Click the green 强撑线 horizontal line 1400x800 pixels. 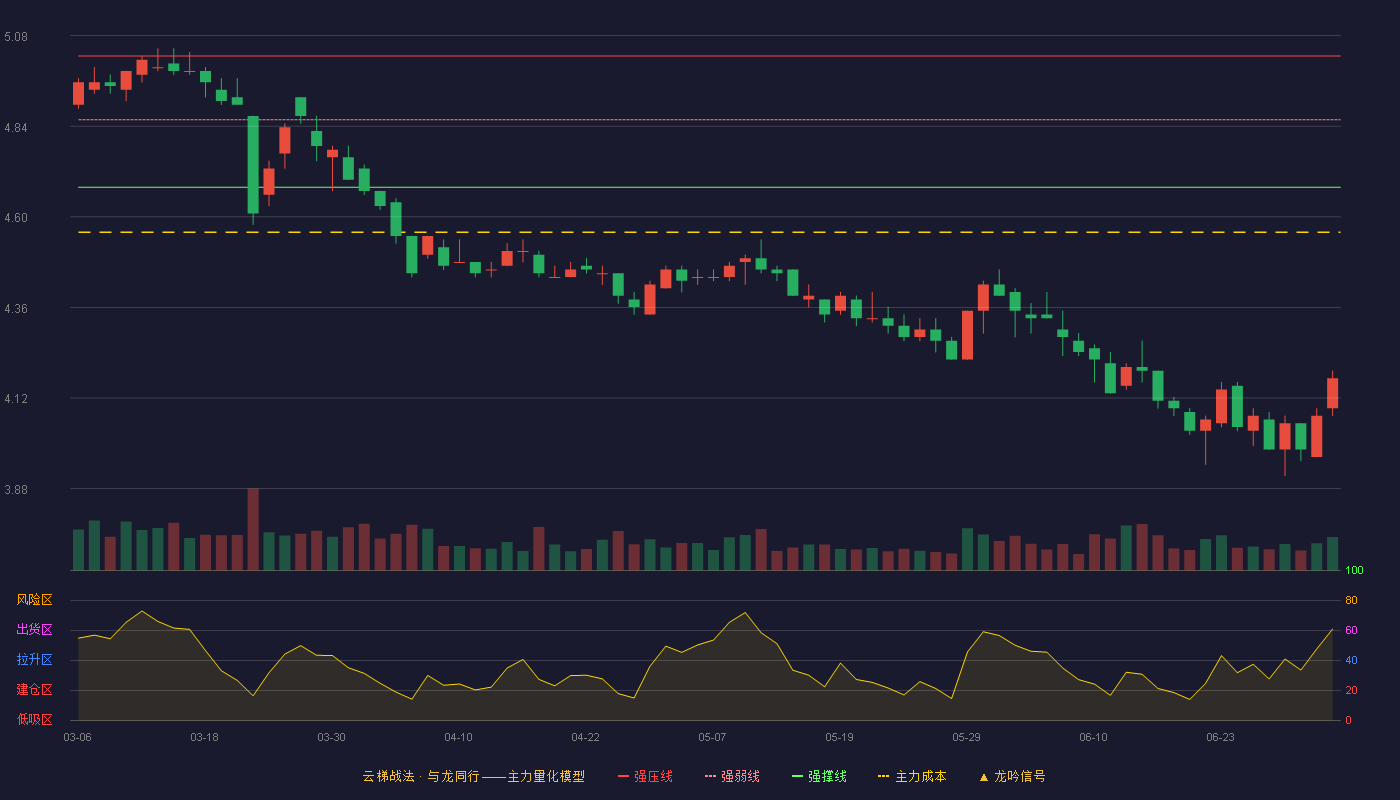[709, 187]
